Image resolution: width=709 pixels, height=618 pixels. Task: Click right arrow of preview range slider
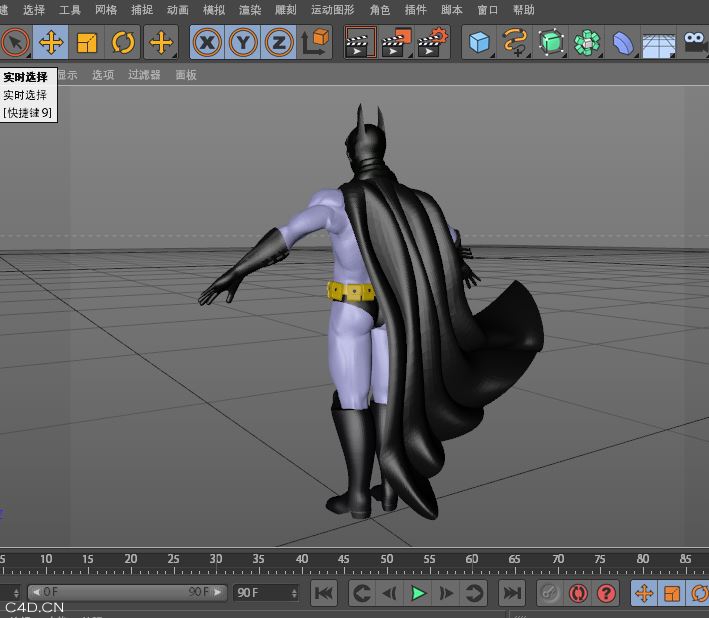coord(218,592)
